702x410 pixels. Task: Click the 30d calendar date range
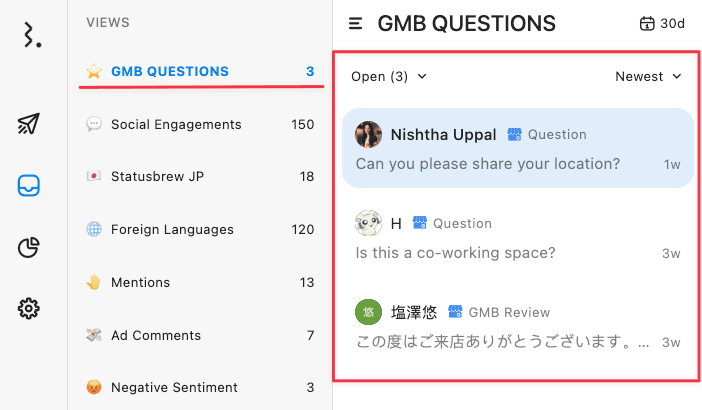pos(662,23)
